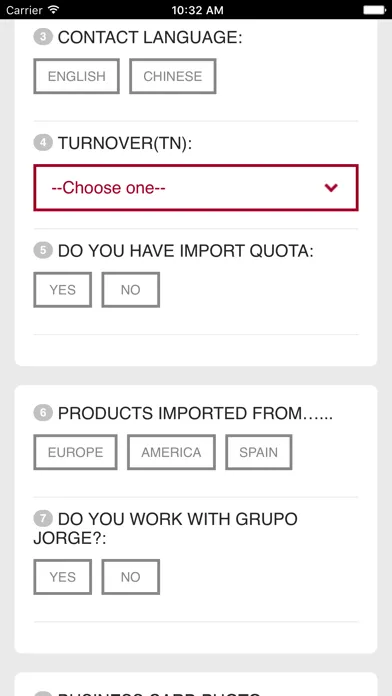The image size is (392, 696).
Task: Click the step 6 products badge
Action: click(43, 413)
